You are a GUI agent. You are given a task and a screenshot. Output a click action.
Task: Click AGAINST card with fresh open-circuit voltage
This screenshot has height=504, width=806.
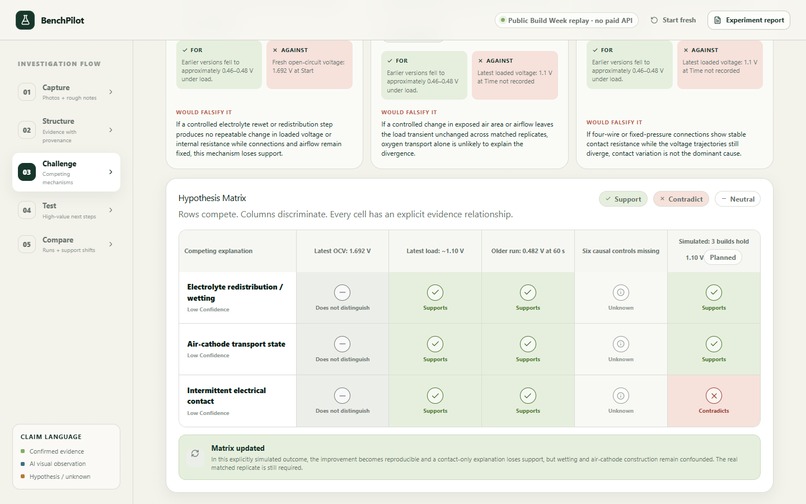point(309,65)
